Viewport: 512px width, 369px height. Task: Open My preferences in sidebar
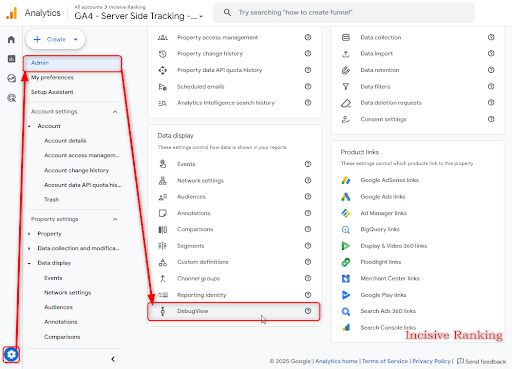[x=52, y=77]
